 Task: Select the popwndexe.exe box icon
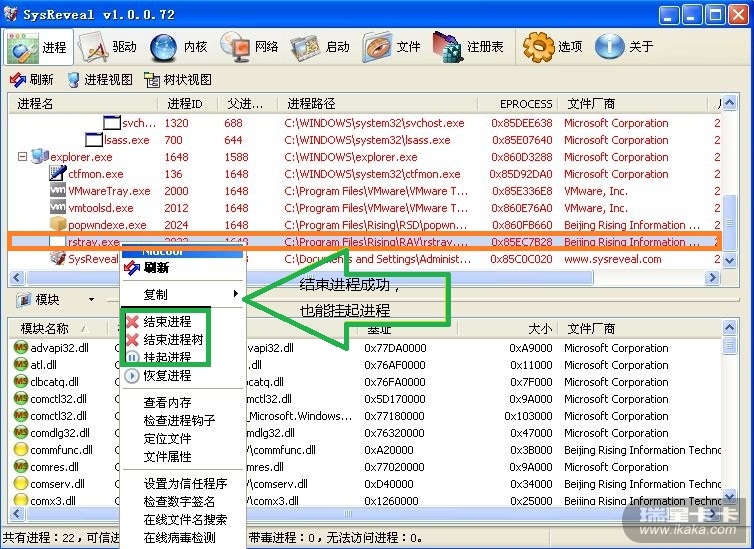coord(58,224)
